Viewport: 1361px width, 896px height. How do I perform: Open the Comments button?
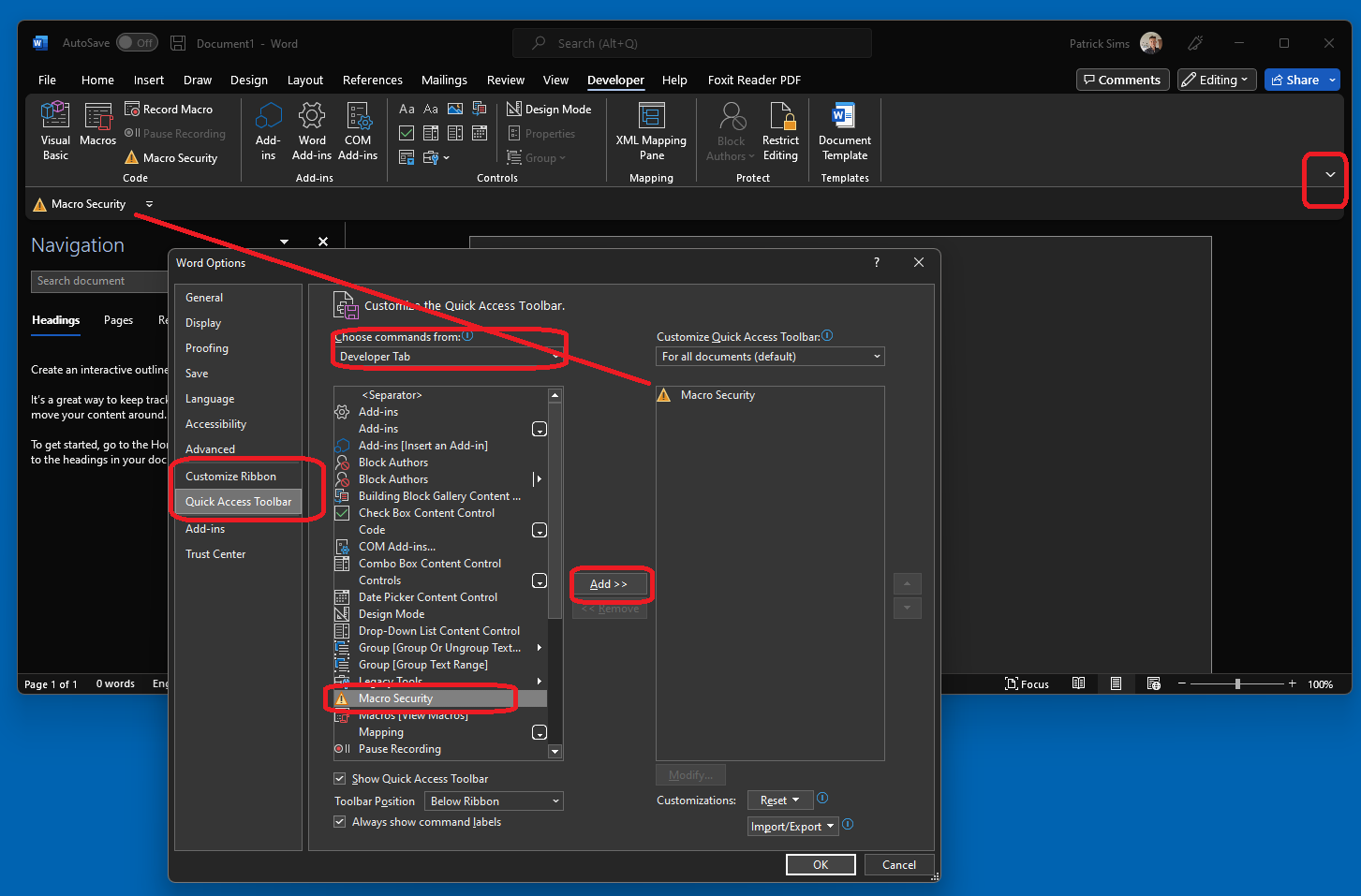click(1122, 80)
